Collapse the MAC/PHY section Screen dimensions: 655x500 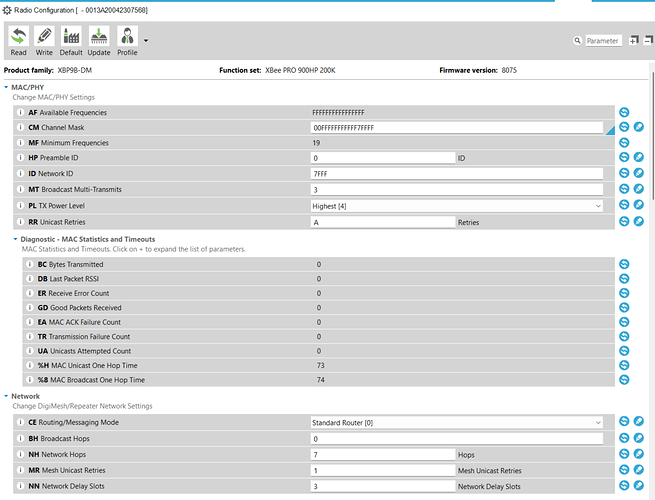point(6,88)
